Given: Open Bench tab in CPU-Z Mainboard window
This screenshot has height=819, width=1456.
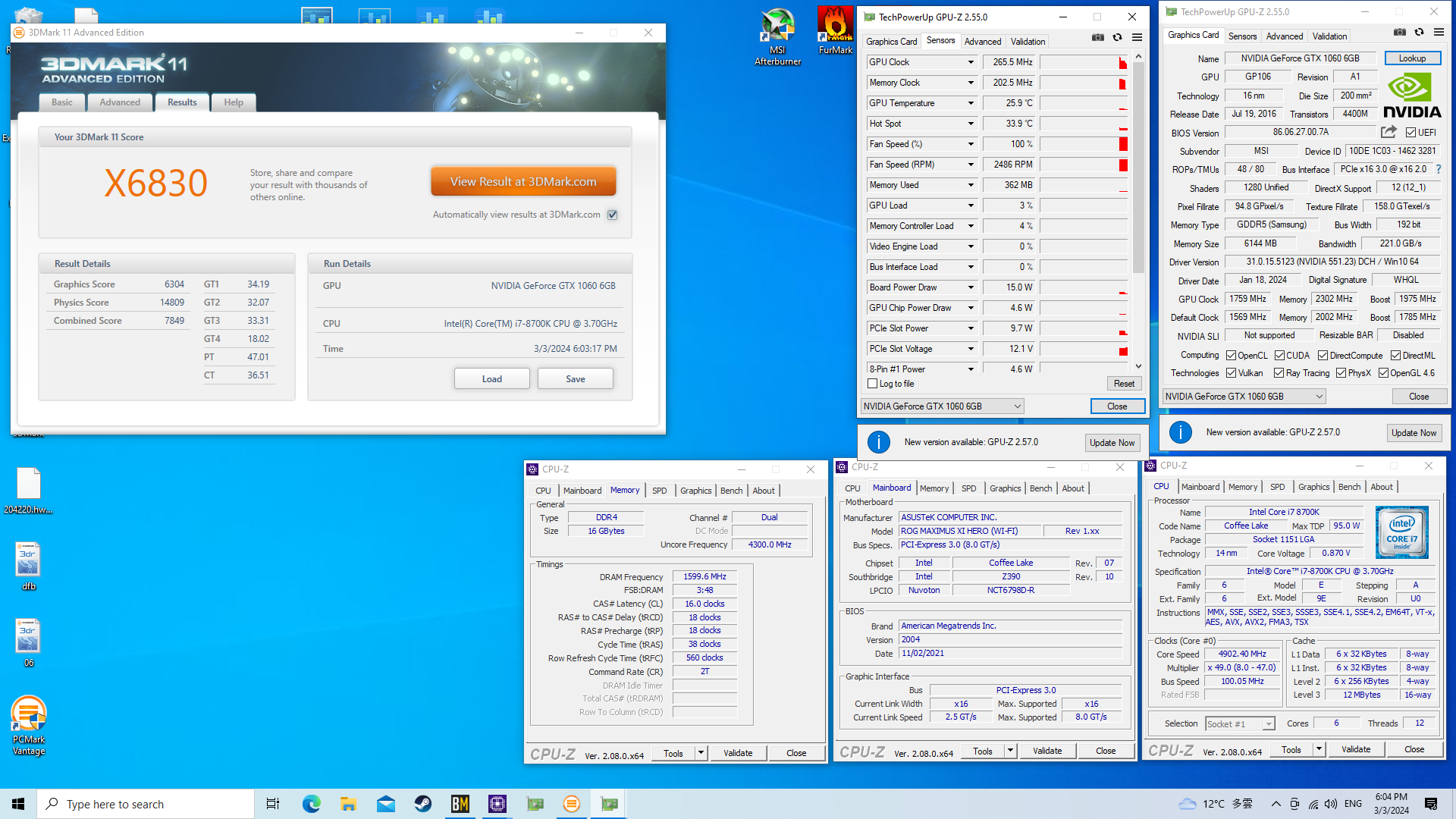Looking at the screenshot, I should (x=1040, y=488).
